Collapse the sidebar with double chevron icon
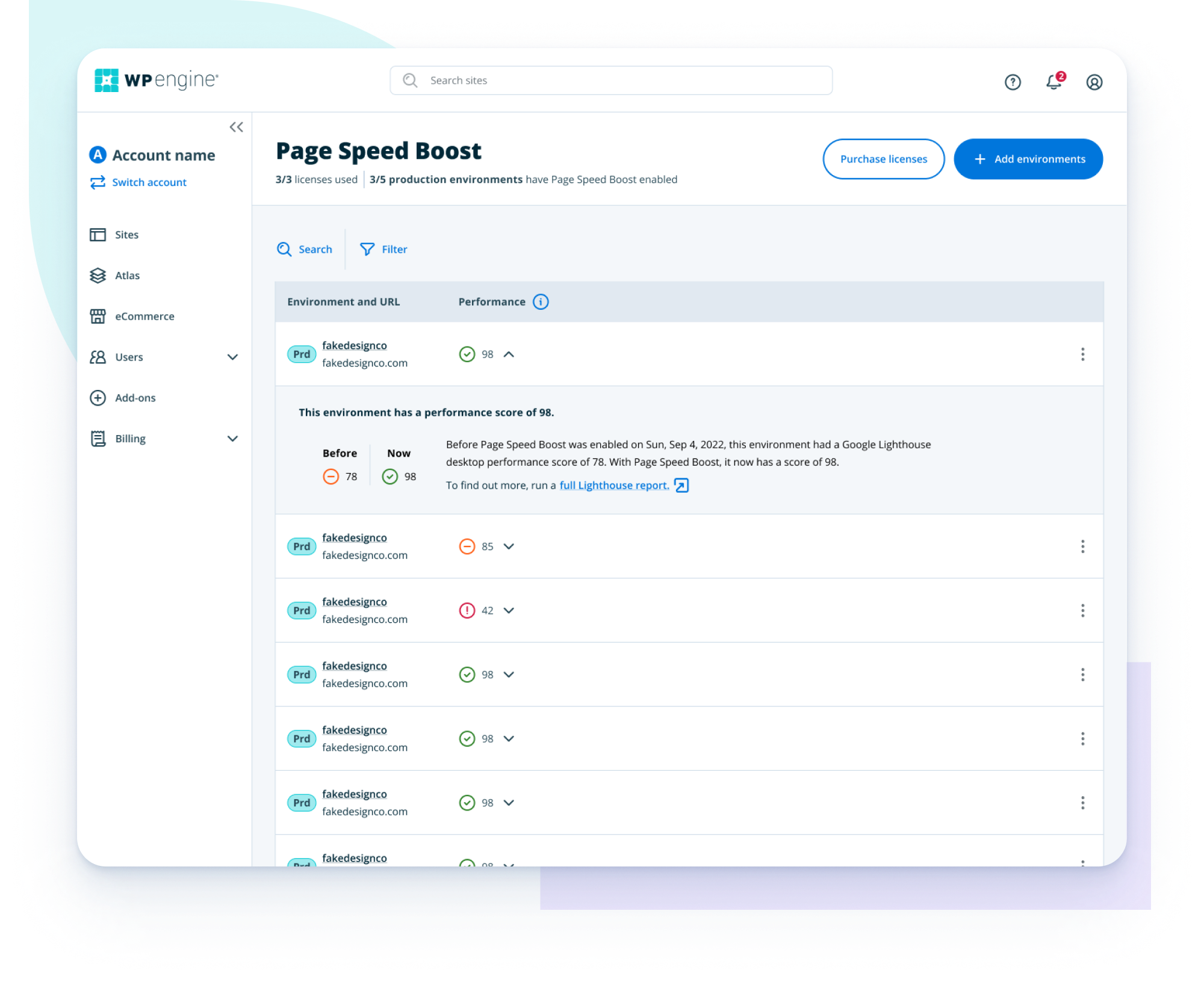This screenshot has height=982, width=1204. click(236, 127)
